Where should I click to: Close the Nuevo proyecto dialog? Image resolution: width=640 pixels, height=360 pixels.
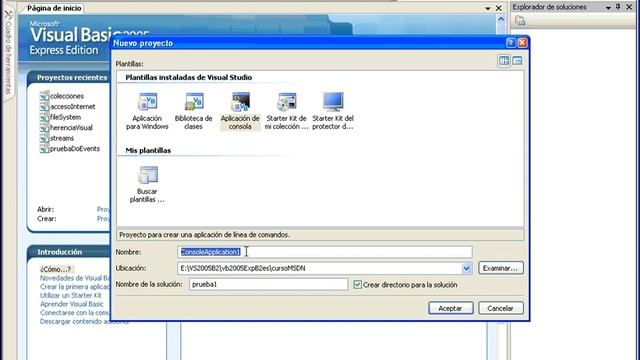point(522,43)
